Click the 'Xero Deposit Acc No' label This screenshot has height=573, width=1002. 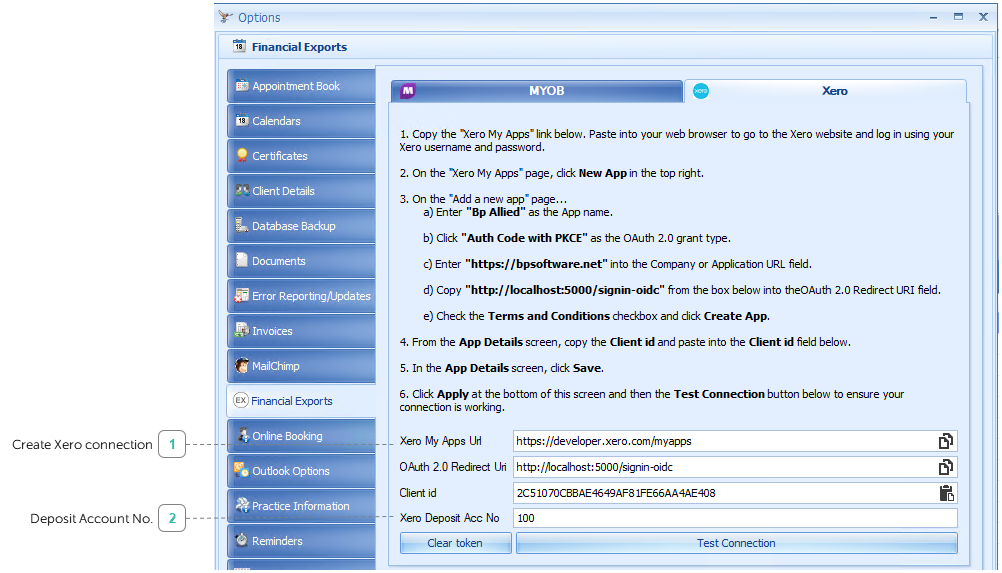[x=449, y=518]
